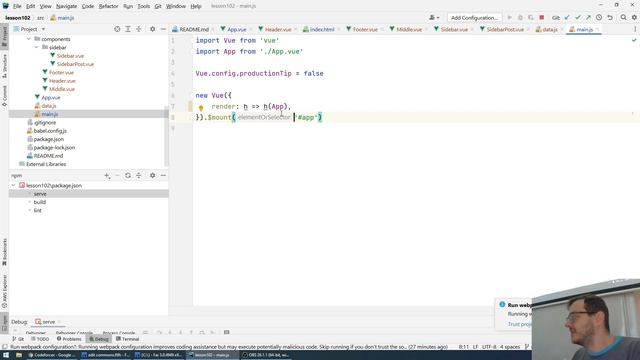Click Collapse All in Project panel

[139, 29]
